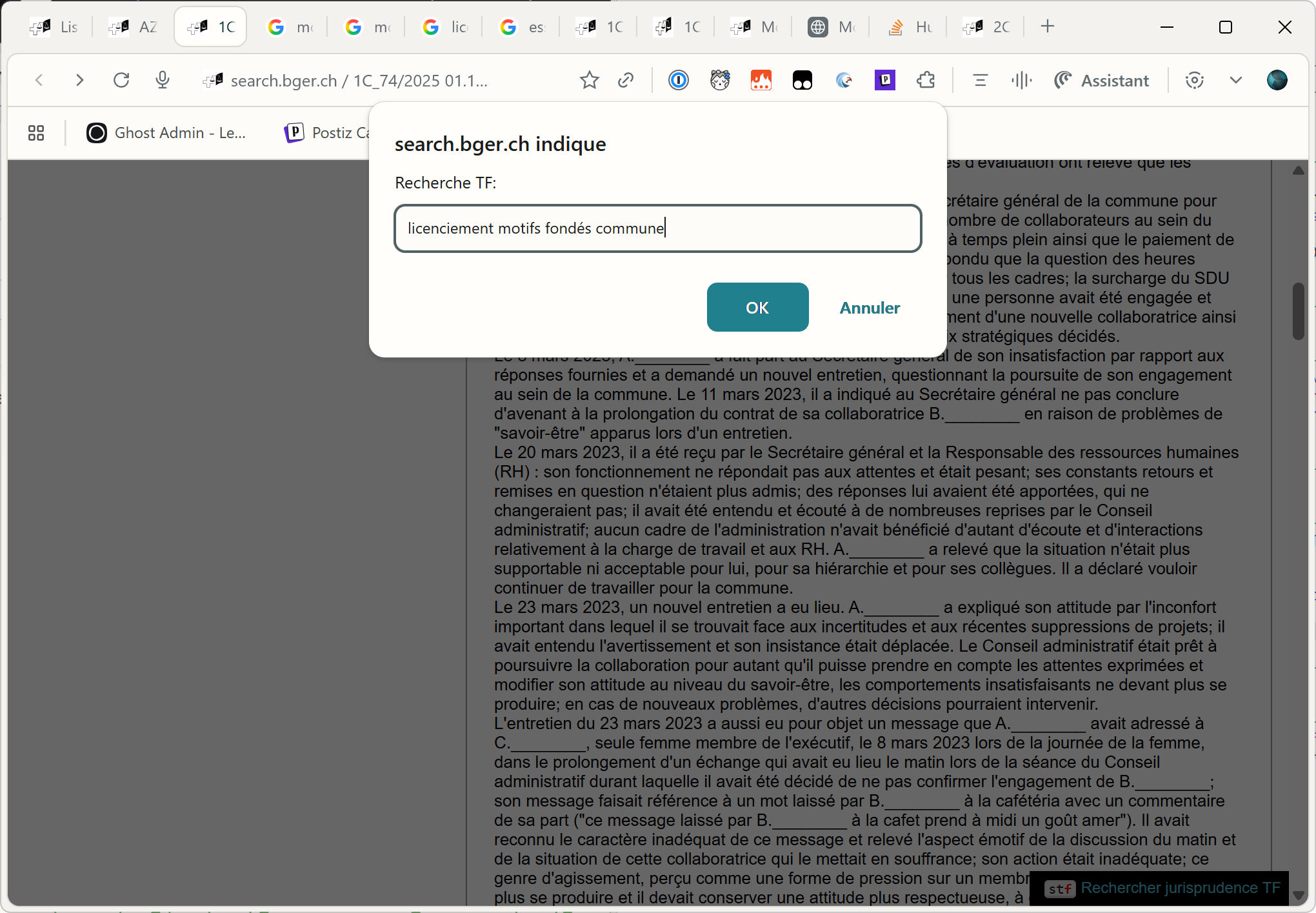Click the purple Postiz extension icon
The image size is (1316, 913).
[x=885, y=80]
